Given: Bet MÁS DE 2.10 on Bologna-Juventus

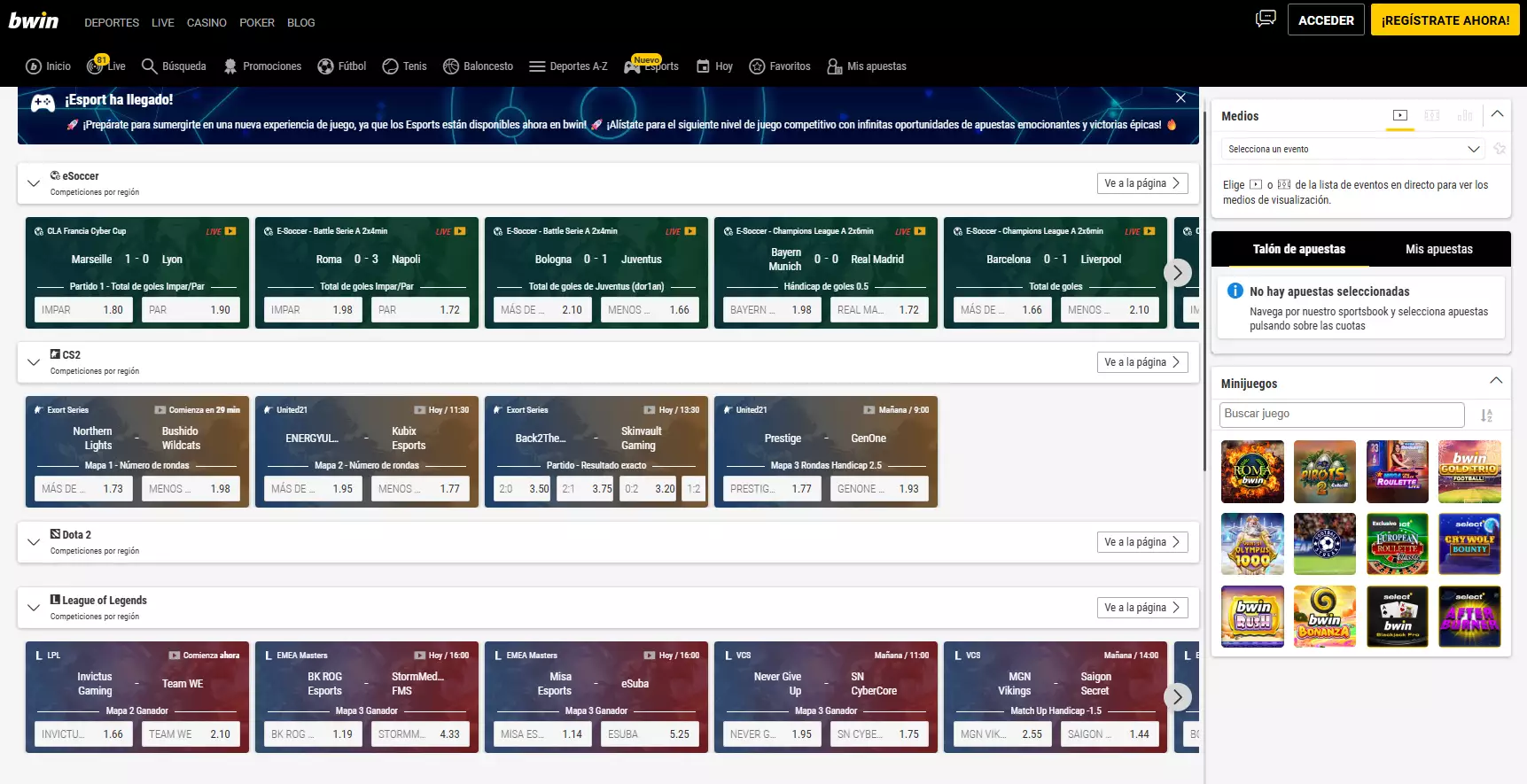Looking at the screenshot, I should coord(543,310).
